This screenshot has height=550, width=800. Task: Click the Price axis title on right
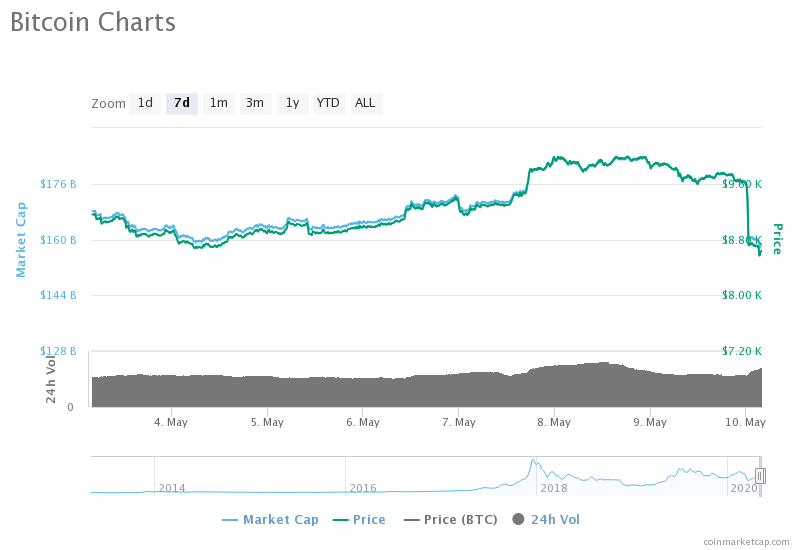[778, 239]
